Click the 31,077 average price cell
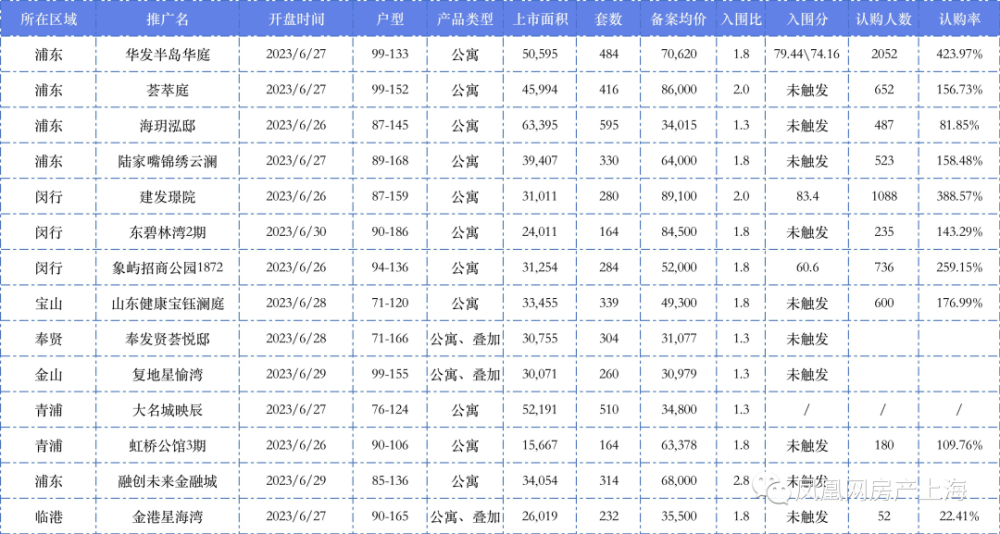Screen dimensions: 1000x534 tap(678, 339)
